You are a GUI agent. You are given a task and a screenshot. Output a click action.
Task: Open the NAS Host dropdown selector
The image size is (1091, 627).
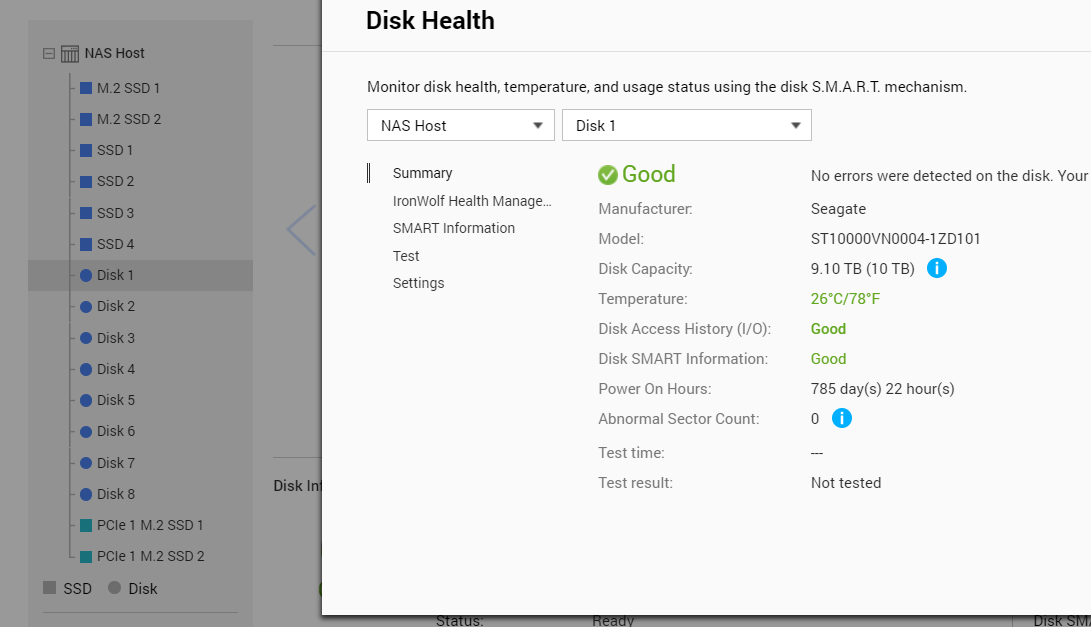click(x=460, y=125)
